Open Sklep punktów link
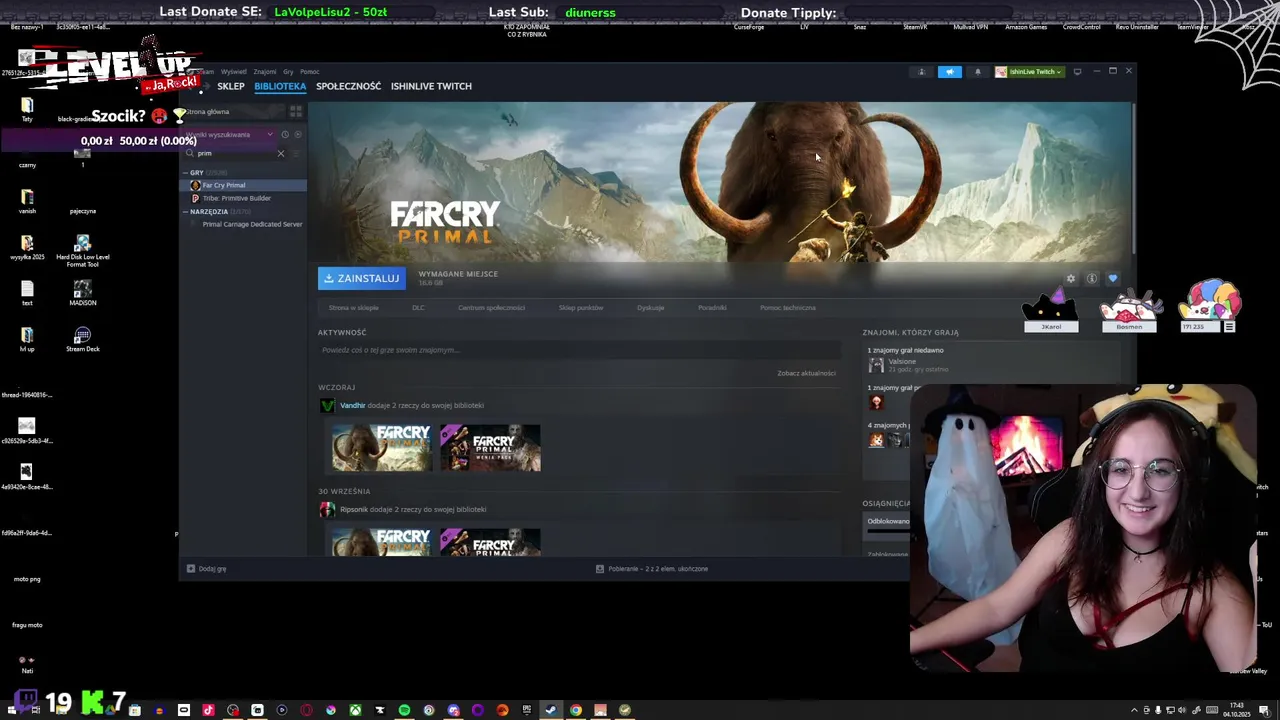The width and height of the screenshot is (1280, 720). click(581, 308)
